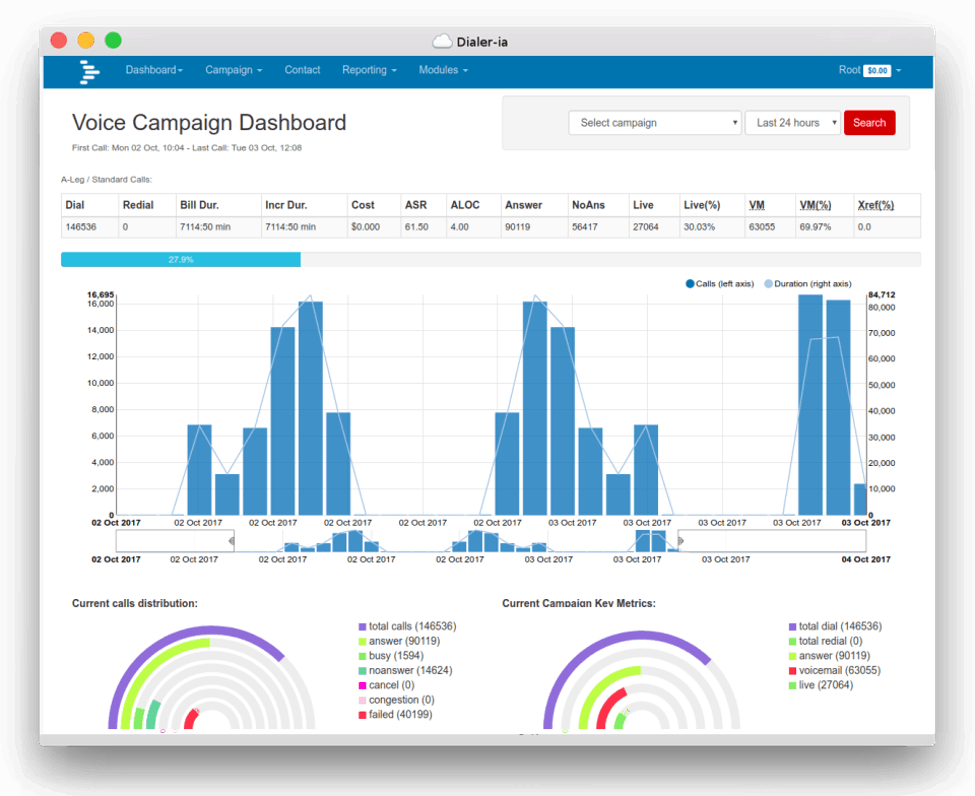Click the Answer value 90119
Viewport: 975px width, 796px height.
tap(517, 227)
